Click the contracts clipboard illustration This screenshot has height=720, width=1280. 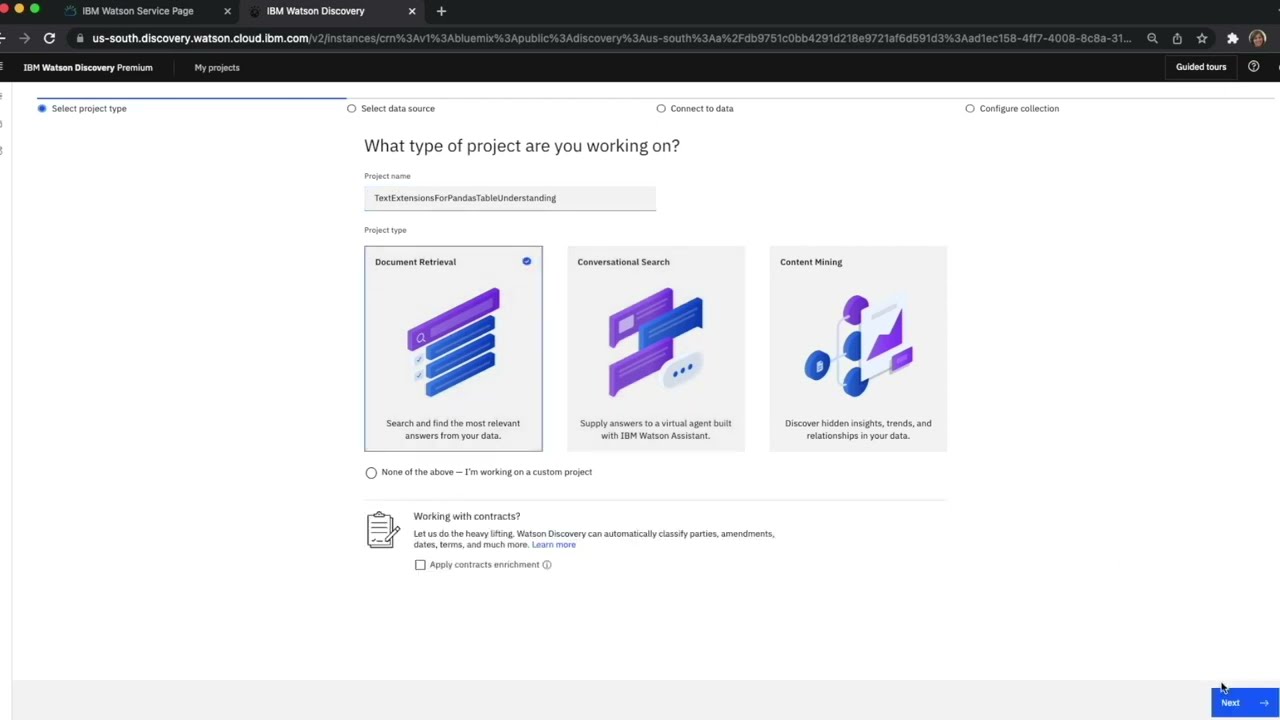pyautogui.click(x=382, y=530)
